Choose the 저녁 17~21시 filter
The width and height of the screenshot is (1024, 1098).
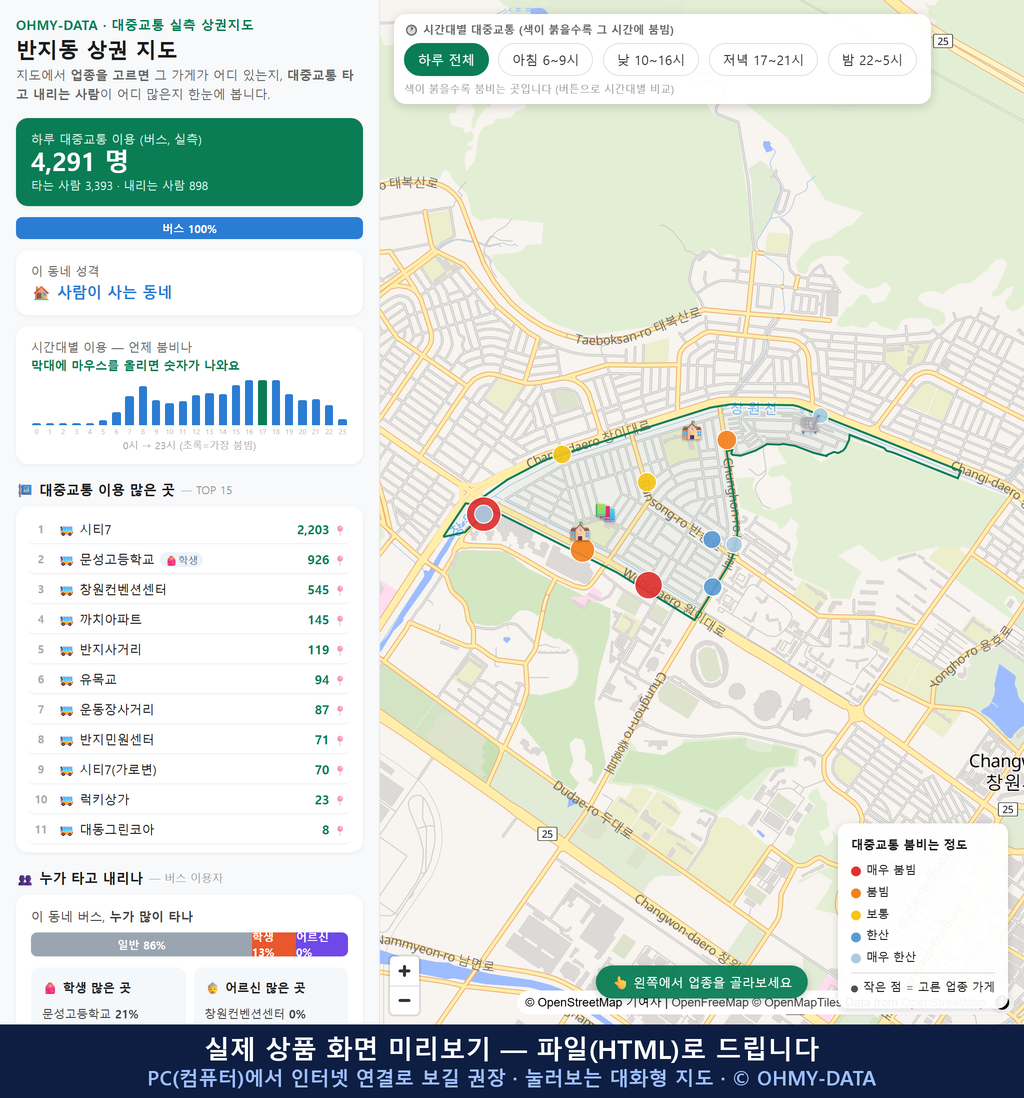click(x=763, y=60)
